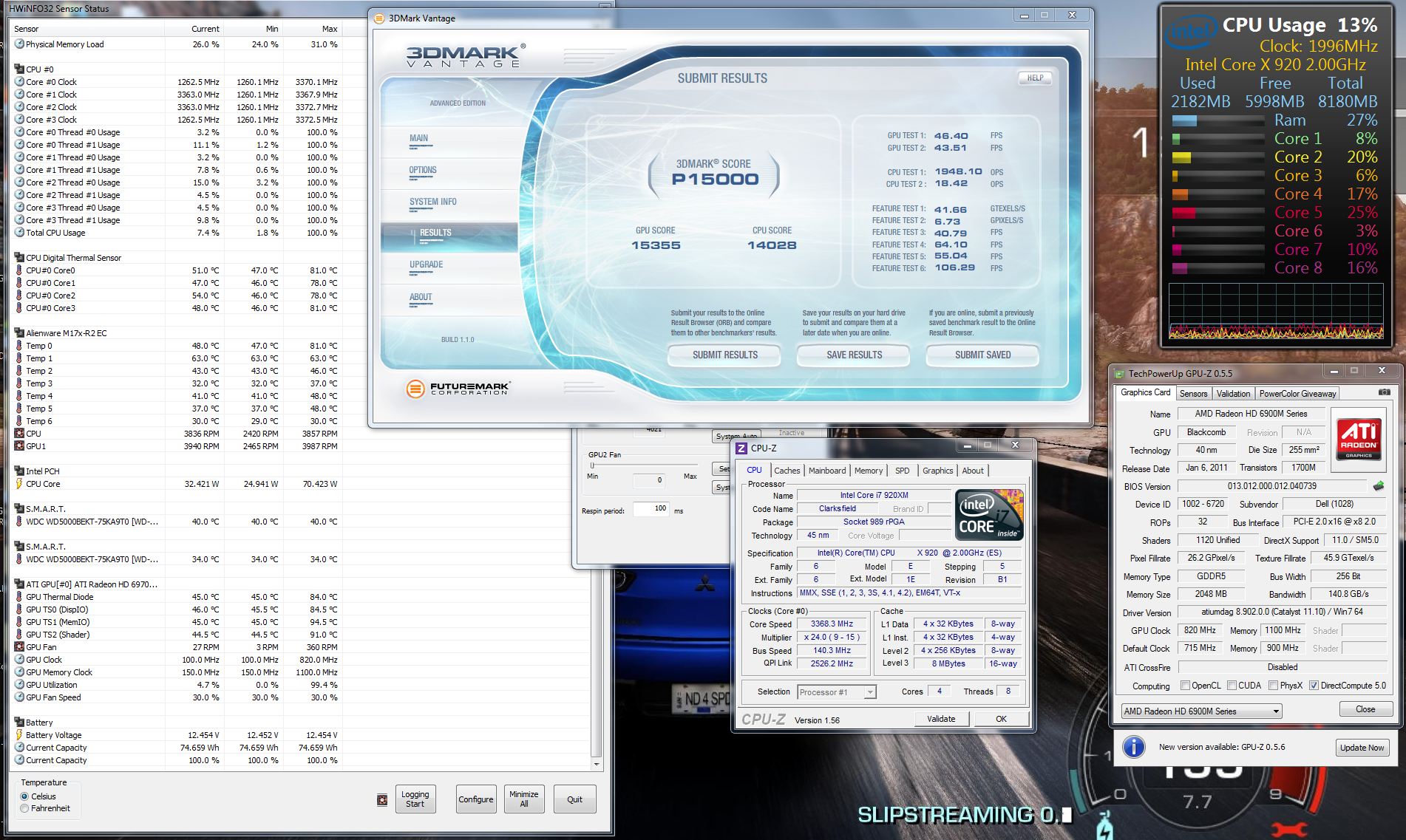Click the Configure button in HWiNFO32
1406x840 pixels.
point(476,799)
